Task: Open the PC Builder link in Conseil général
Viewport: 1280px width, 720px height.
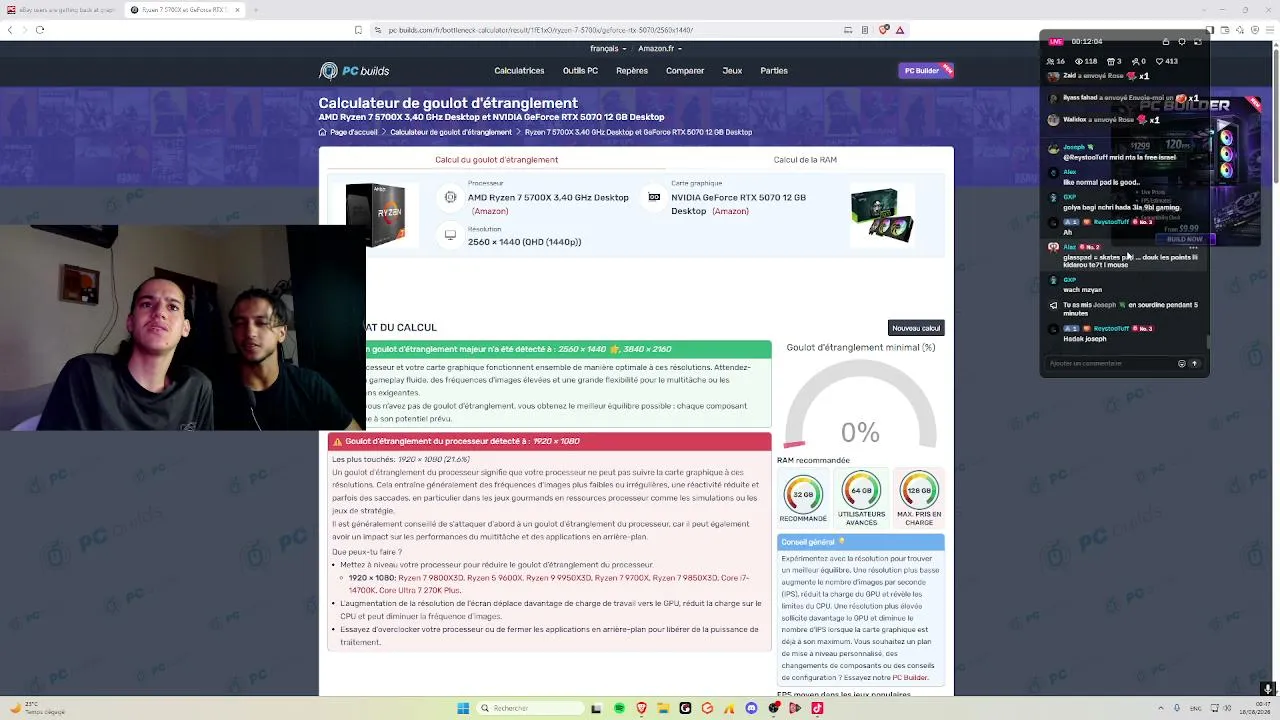Action: click(x=909, y=678)
